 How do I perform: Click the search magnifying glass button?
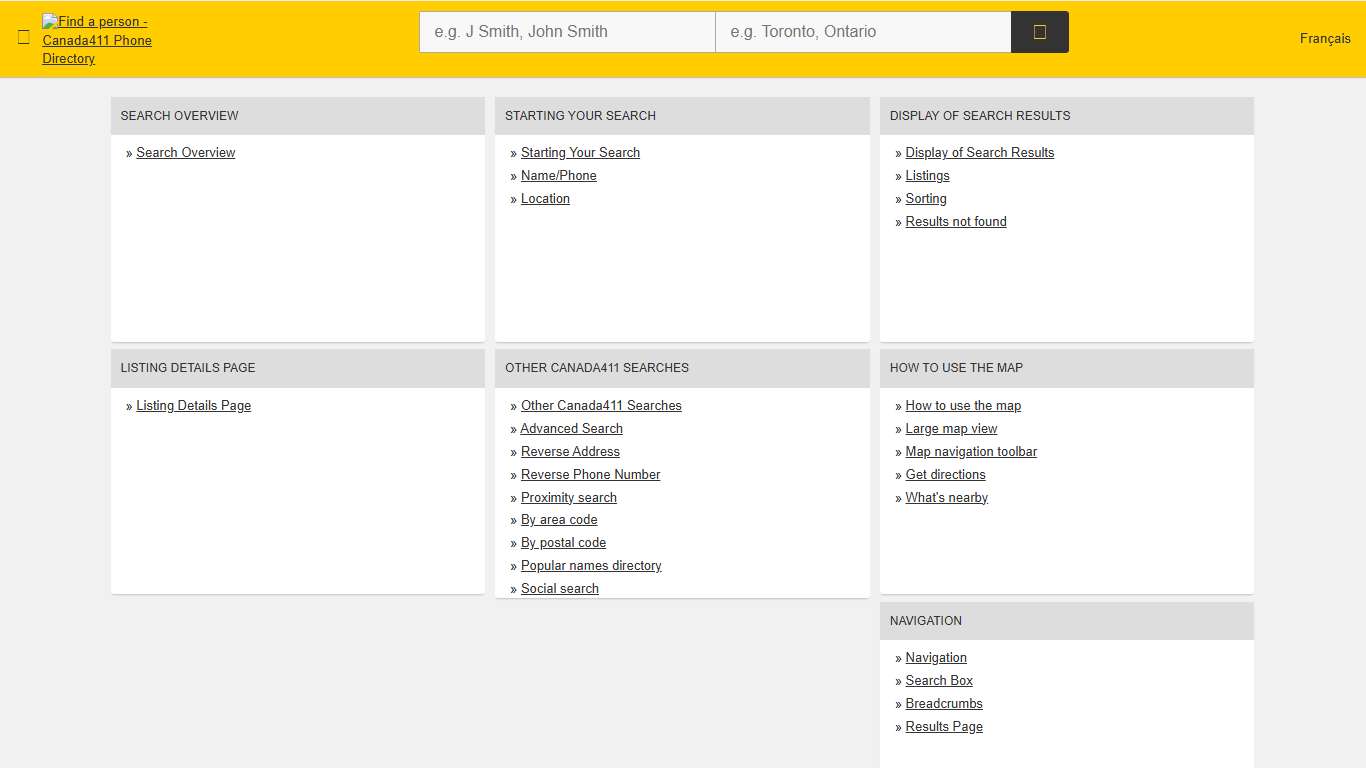pyautogui.click(x=1039, y=31)
